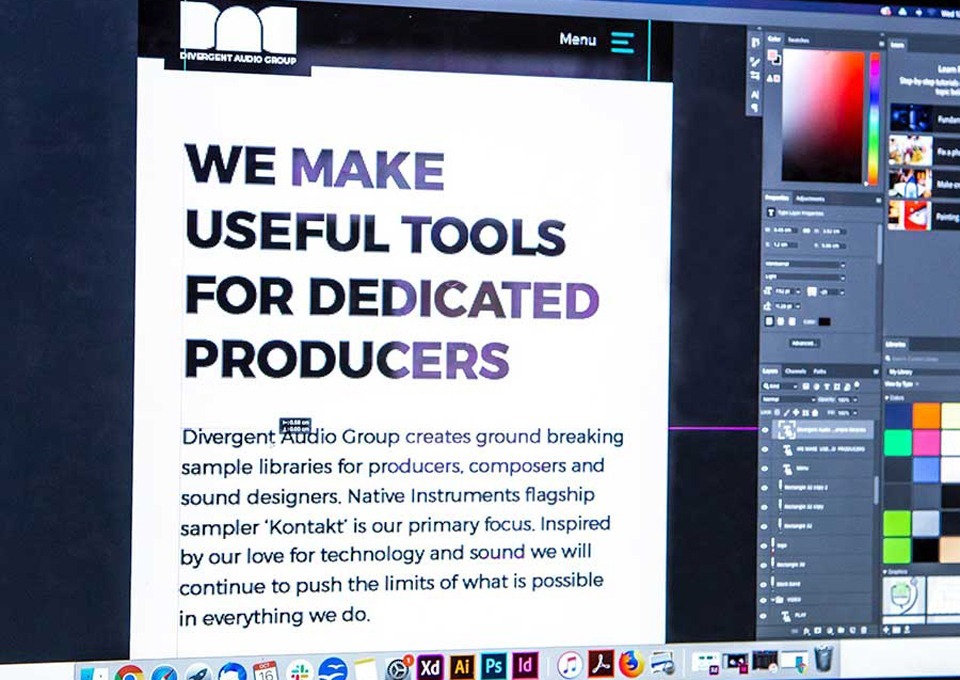Filter layers by type layers T icon

tap(827, 386)
